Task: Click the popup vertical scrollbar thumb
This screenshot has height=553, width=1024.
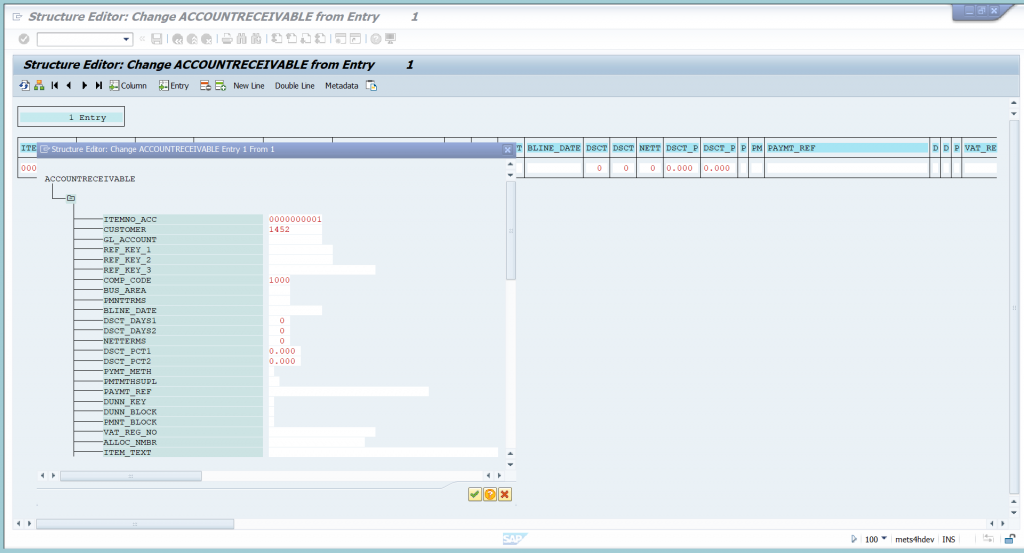Action: click(511, 230)
